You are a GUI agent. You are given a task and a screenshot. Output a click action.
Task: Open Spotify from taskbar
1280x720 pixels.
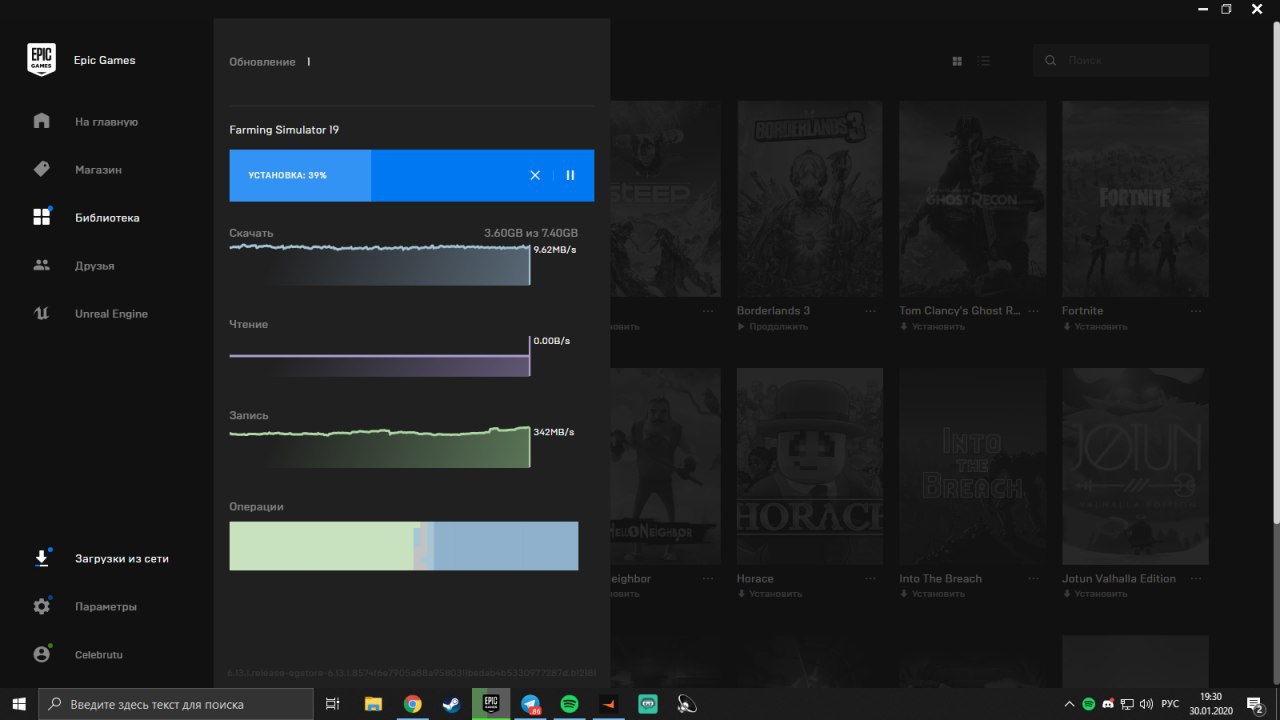click(569, 704)
